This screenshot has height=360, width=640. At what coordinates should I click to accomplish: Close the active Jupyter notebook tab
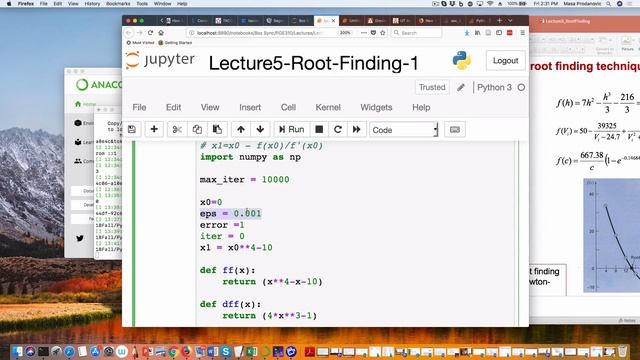(333, 20)
